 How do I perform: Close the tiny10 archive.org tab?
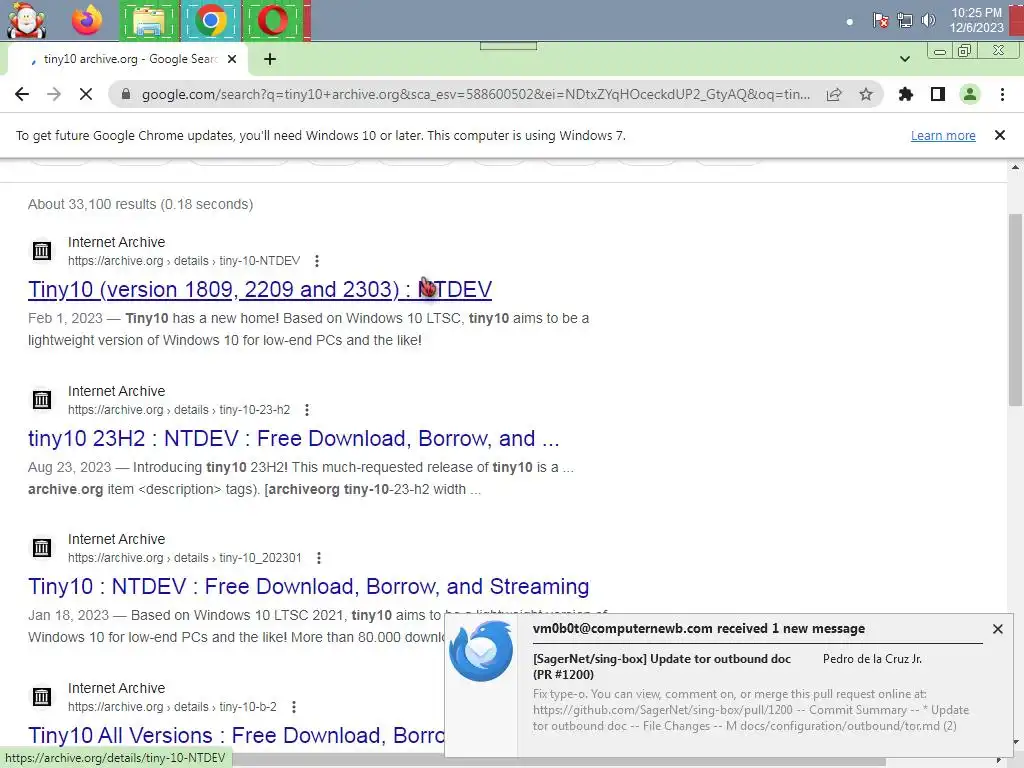coord(232,59)
